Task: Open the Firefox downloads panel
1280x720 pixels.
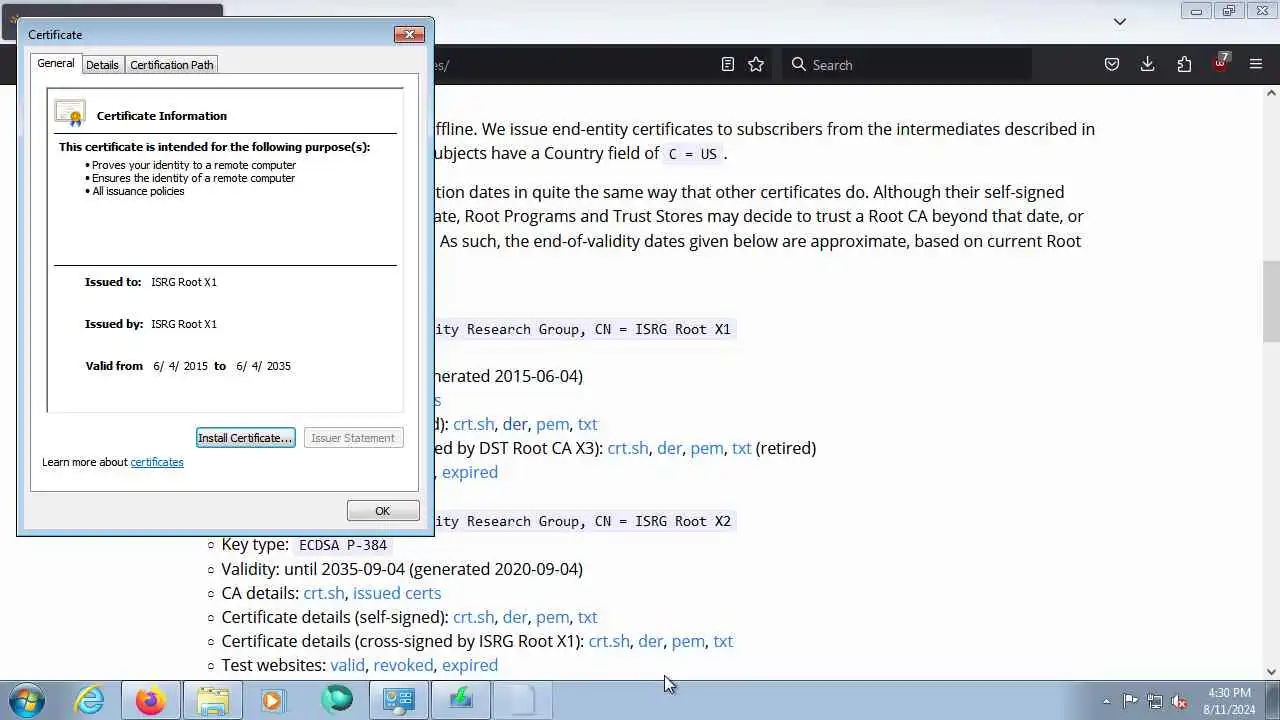Action: coord(1148,64)
